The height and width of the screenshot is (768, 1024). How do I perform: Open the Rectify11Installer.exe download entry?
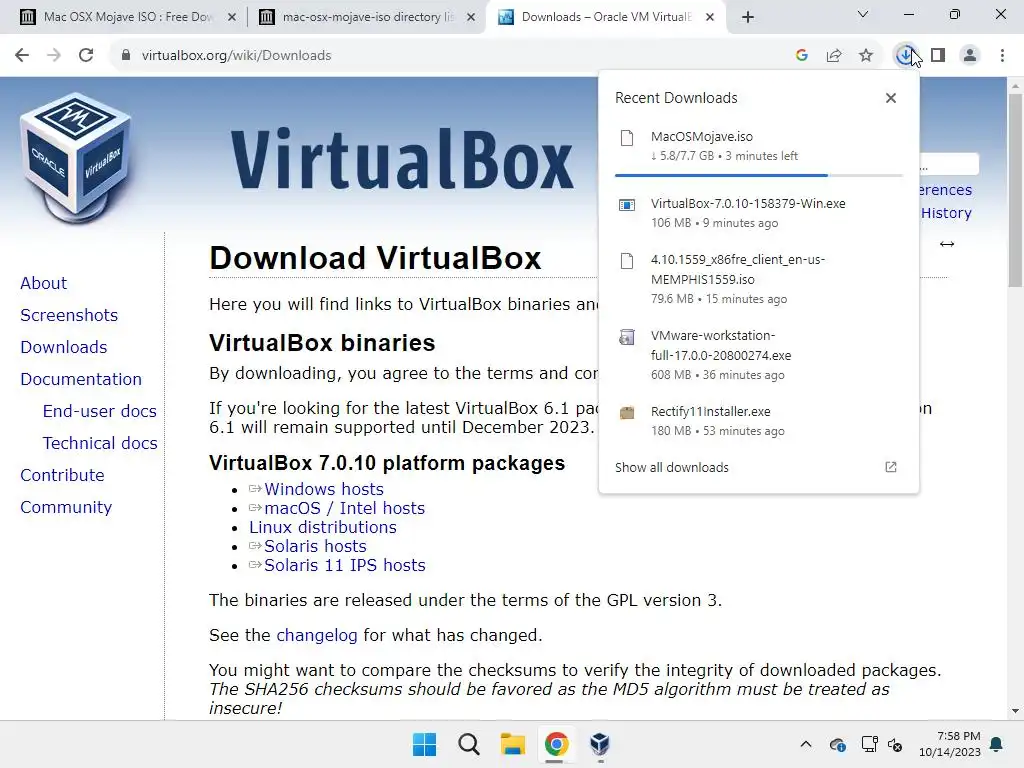(x=758, y=421)
